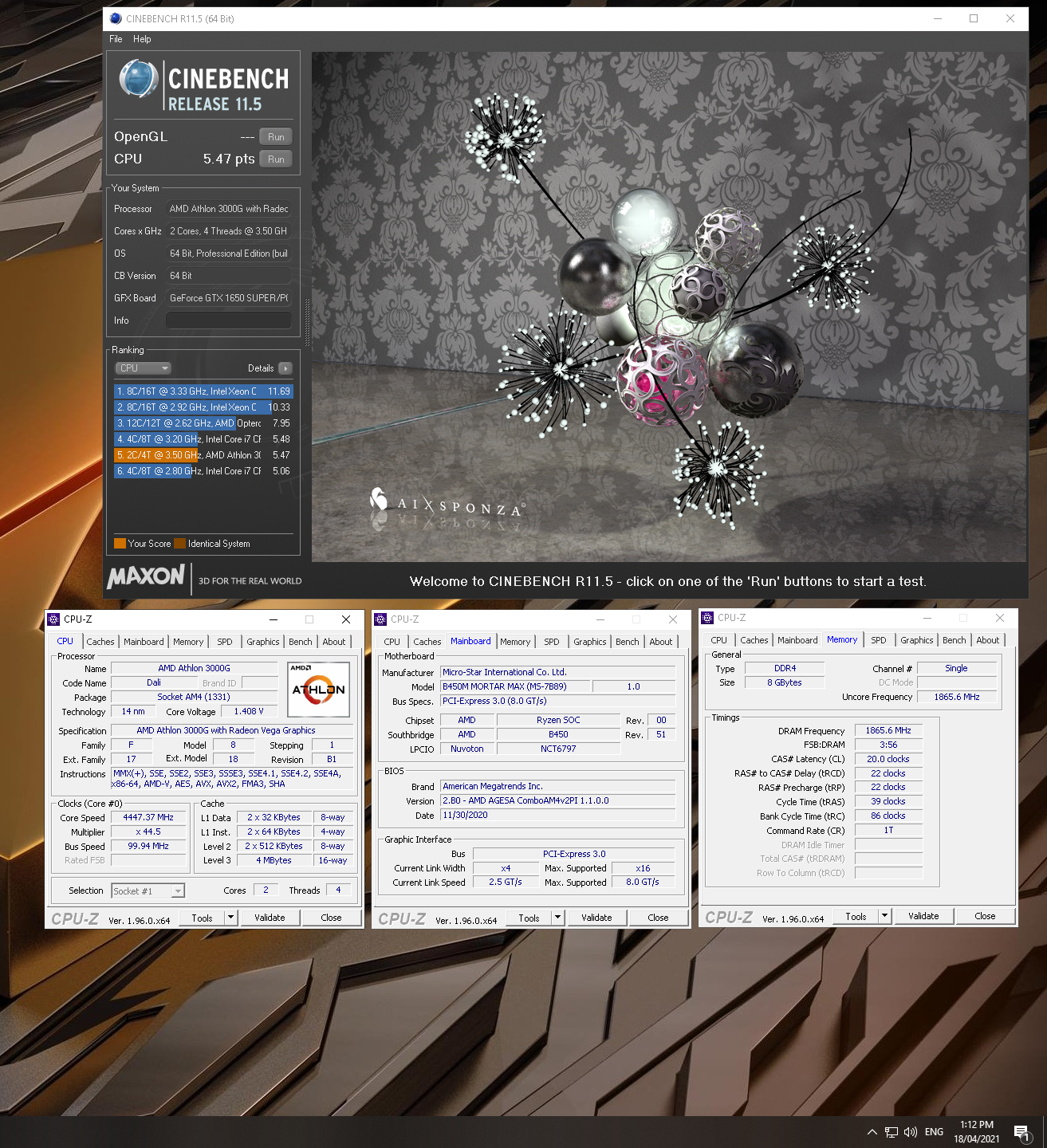Open the volume speaker tray icon
The image size is (1047, 1148).
pyautogui.click(x=911, y=1132)
